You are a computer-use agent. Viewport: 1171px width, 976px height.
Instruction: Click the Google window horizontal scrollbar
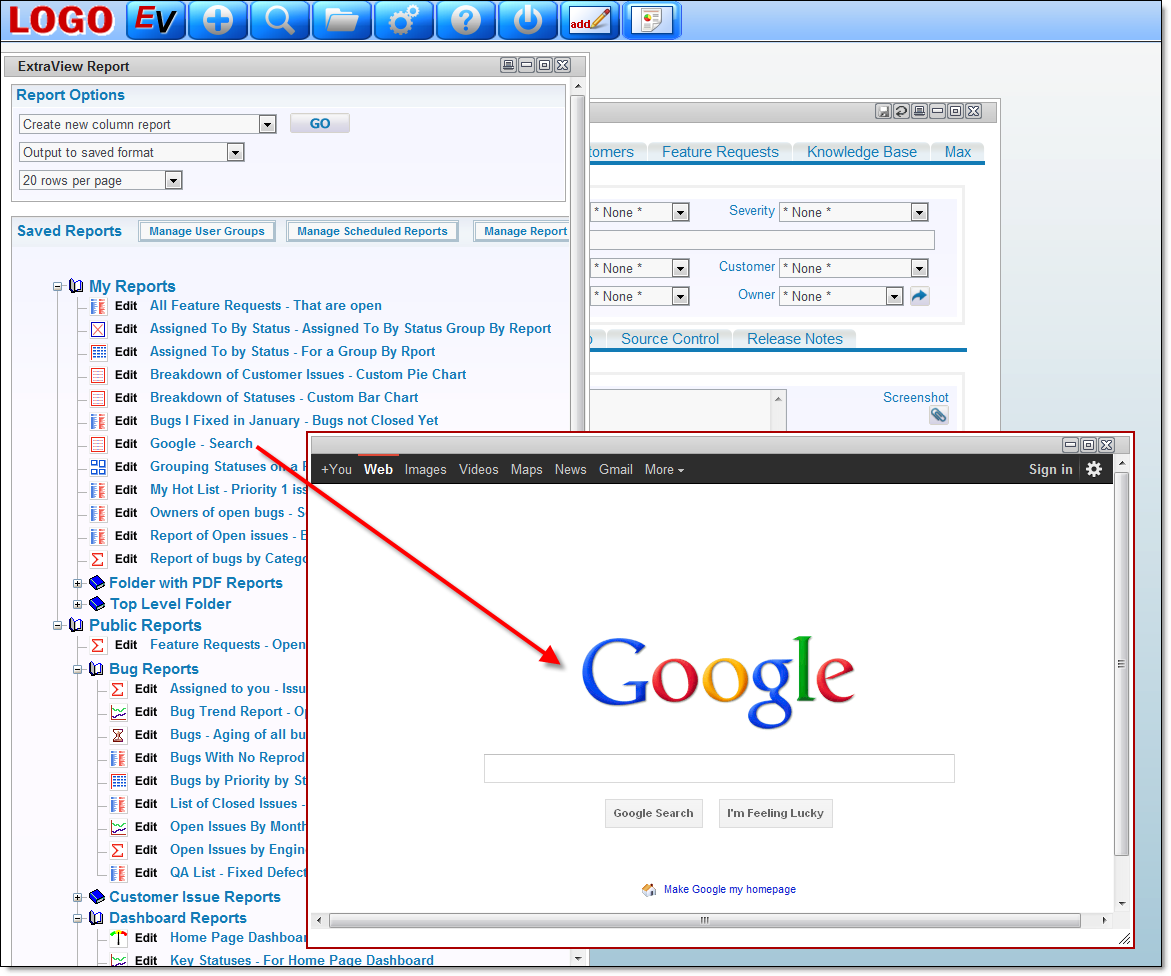(x=705, y=921)
